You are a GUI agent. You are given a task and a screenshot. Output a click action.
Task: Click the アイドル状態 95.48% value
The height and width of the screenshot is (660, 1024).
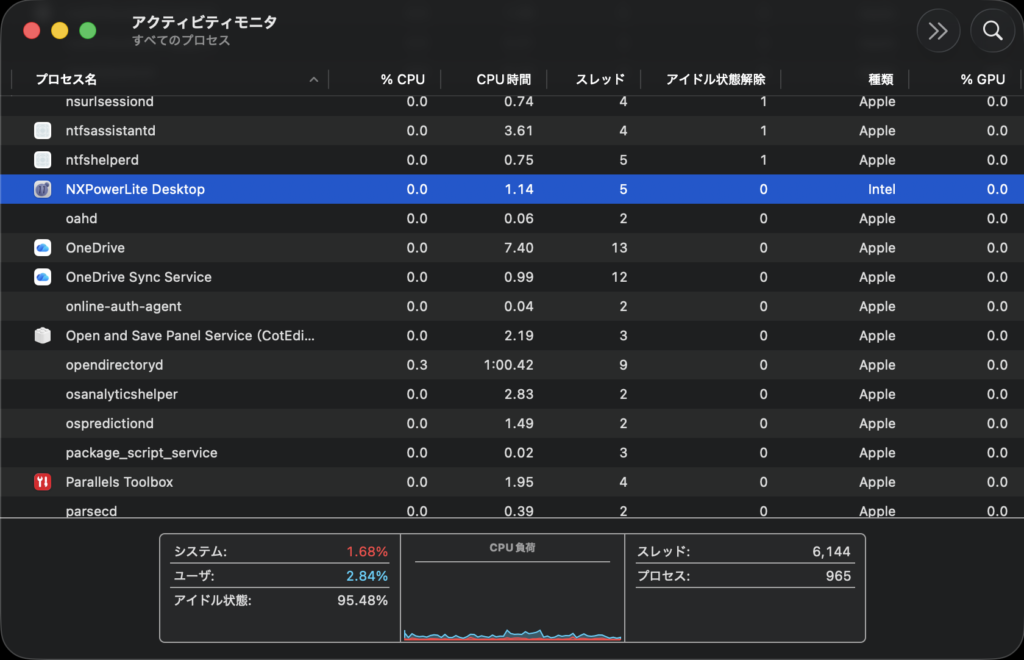(x=362, y=601)
